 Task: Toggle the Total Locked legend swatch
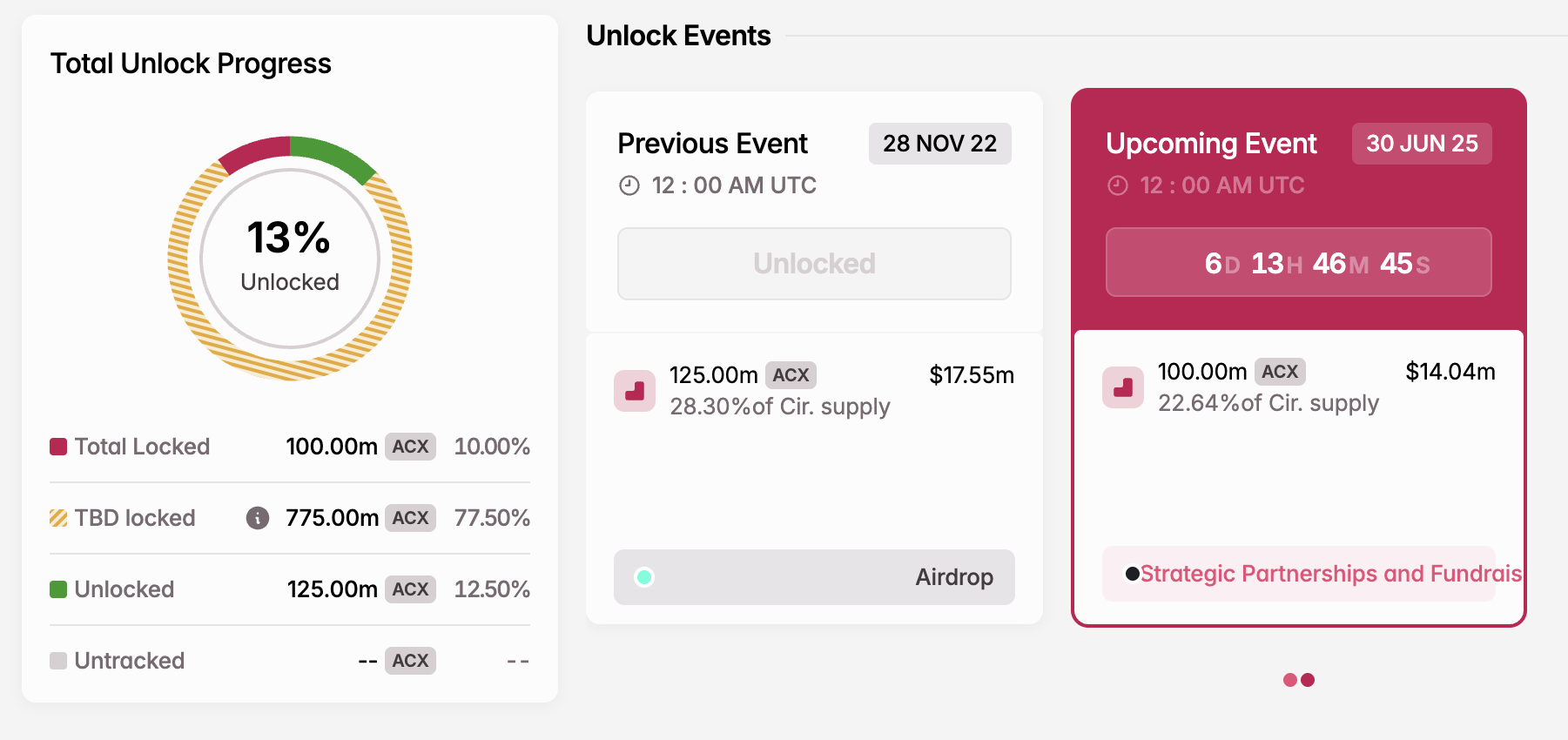[57, 445]
